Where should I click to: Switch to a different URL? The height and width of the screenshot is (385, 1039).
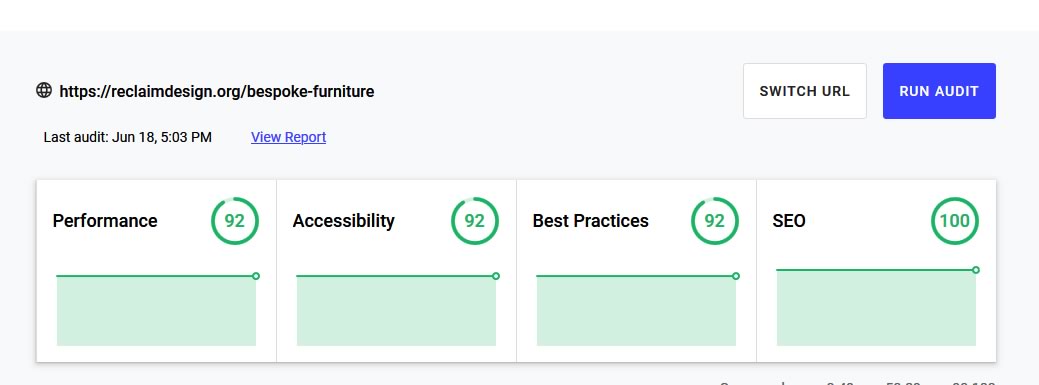804,91
